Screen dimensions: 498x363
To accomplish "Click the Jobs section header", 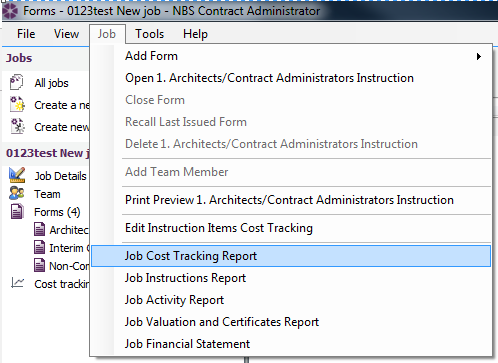I will [19, 58].
